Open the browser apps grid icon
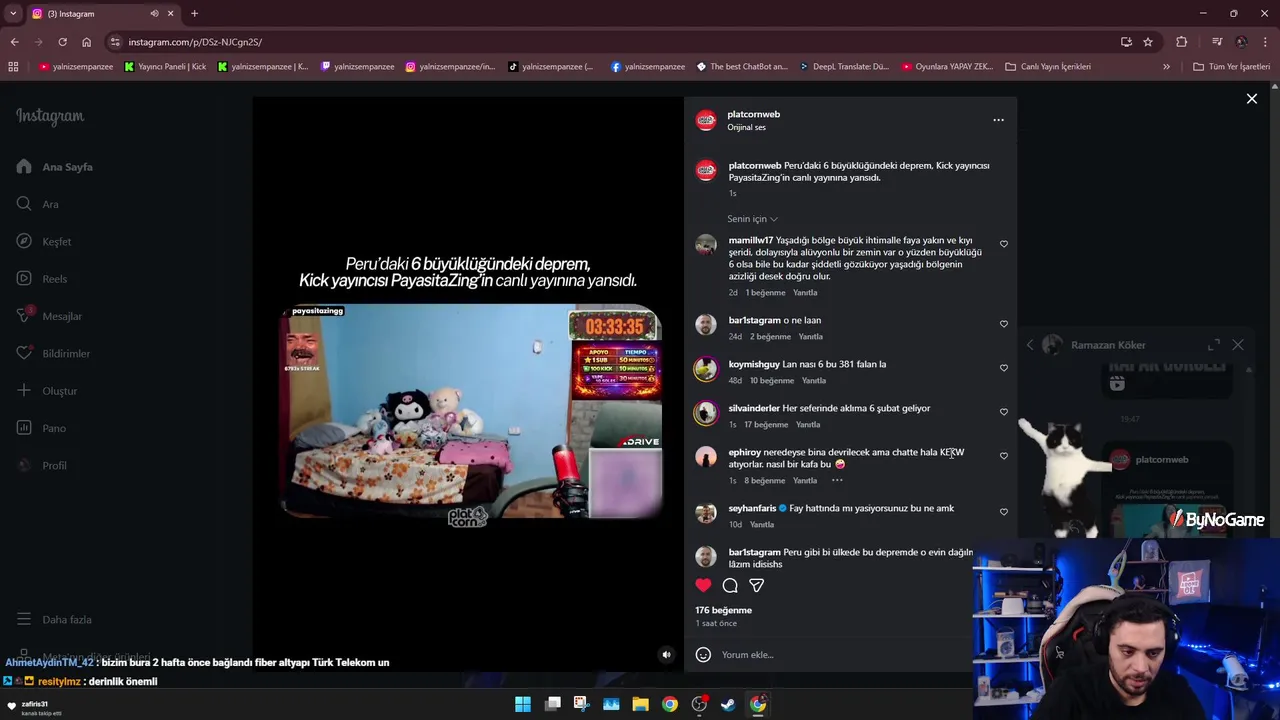The image size is (1280, 720). (13, 67)
